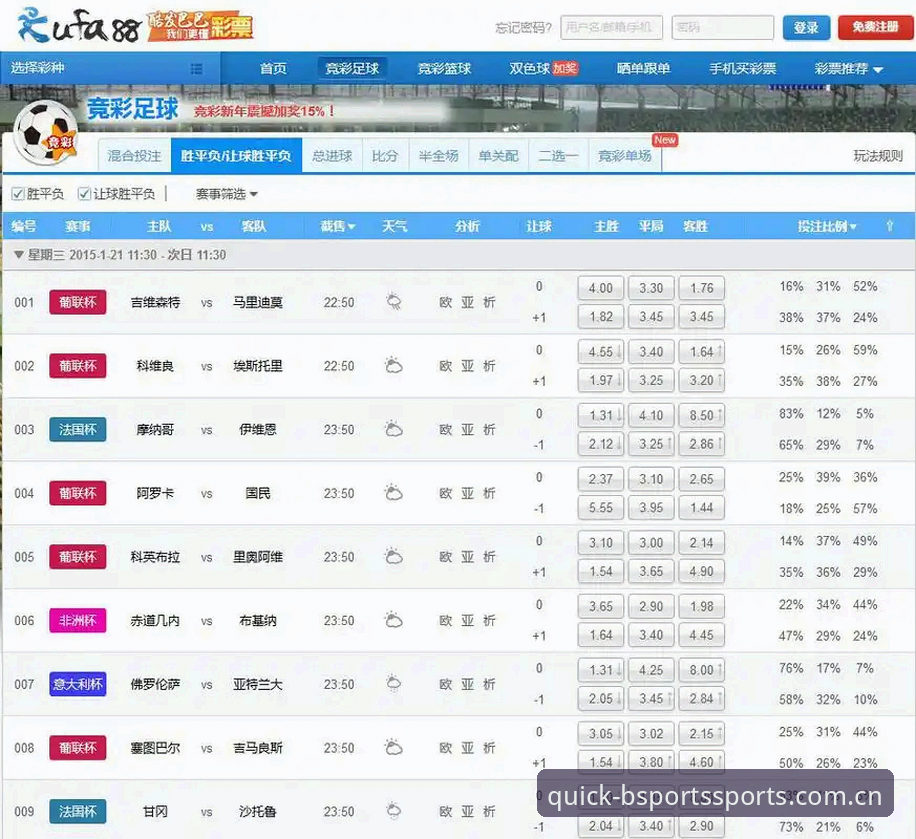
Task: Toggle the 胜平负 checkbox
Action: tap(18, 193)
